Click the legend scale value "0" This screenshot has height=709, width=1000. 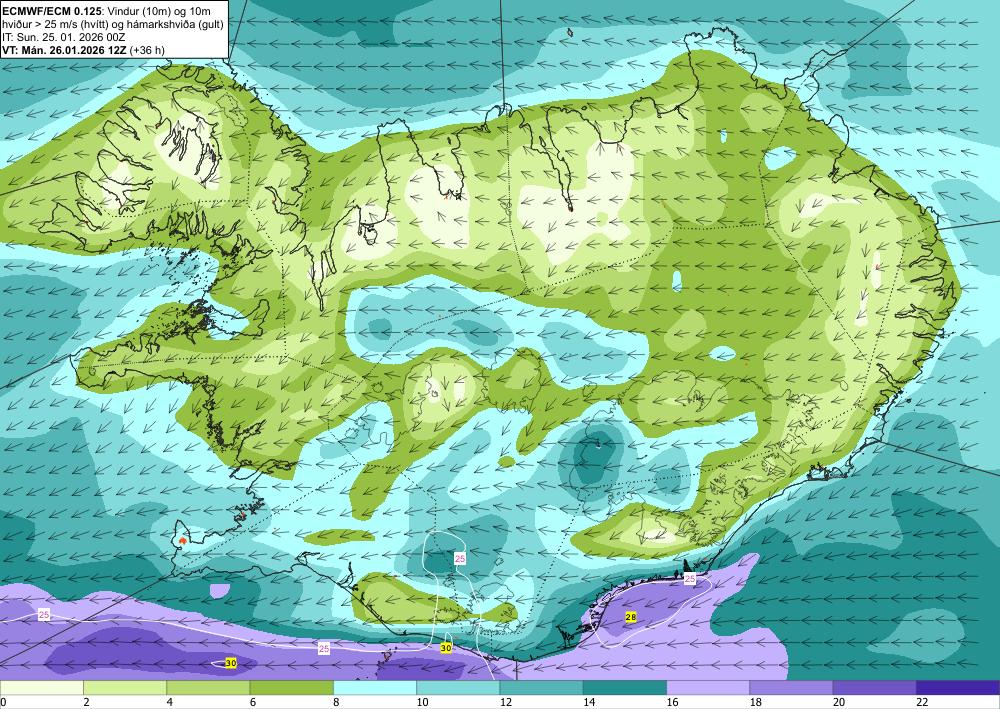(x=3, y=703)
